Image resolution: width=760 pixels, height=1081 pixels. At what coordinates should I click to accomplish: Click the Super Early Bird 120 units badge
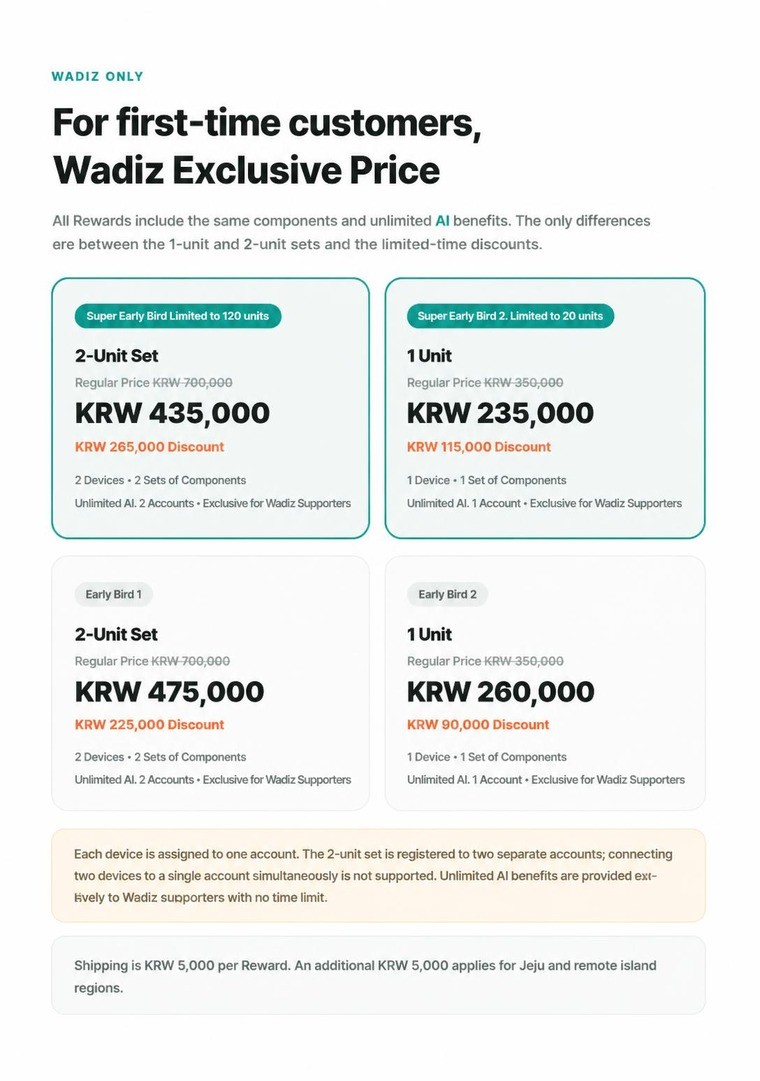(x=178, y=316)
